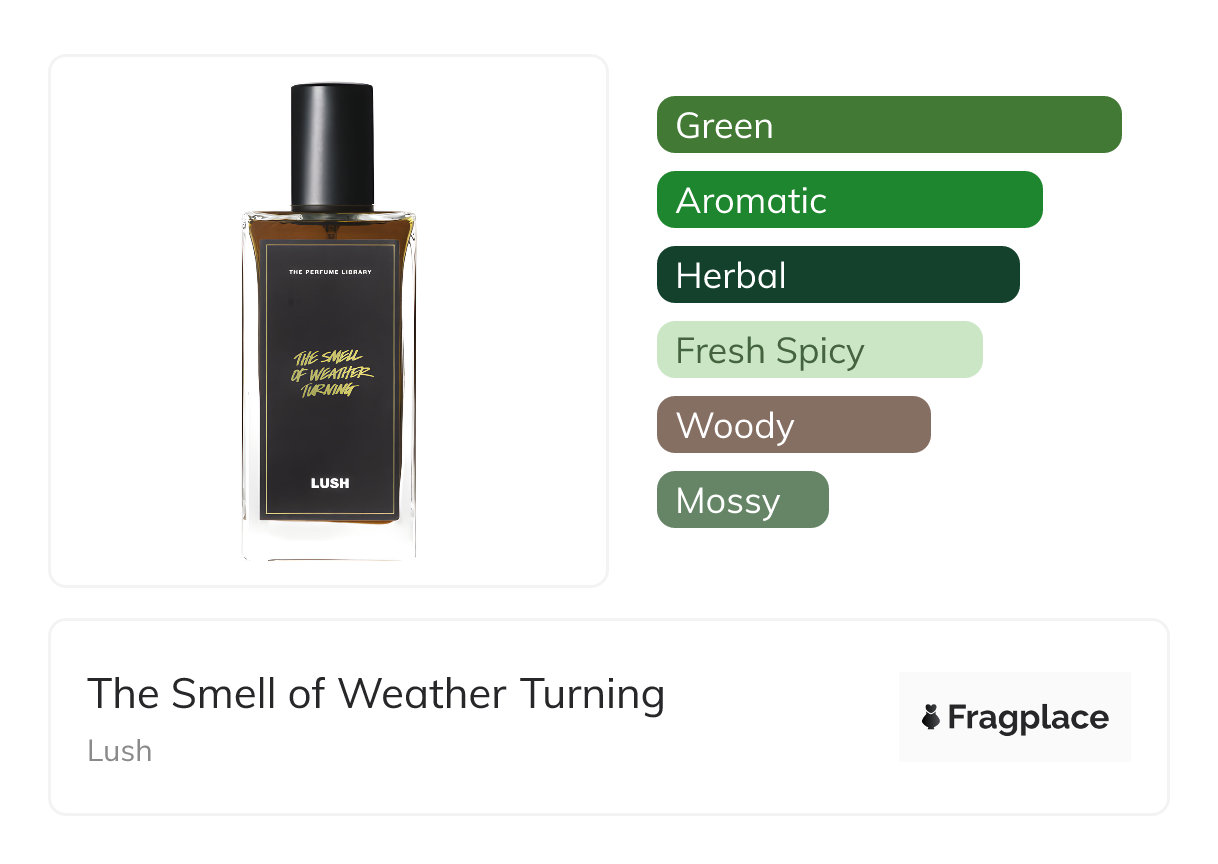Open the perfume bottle image

(x=329, y=322)
